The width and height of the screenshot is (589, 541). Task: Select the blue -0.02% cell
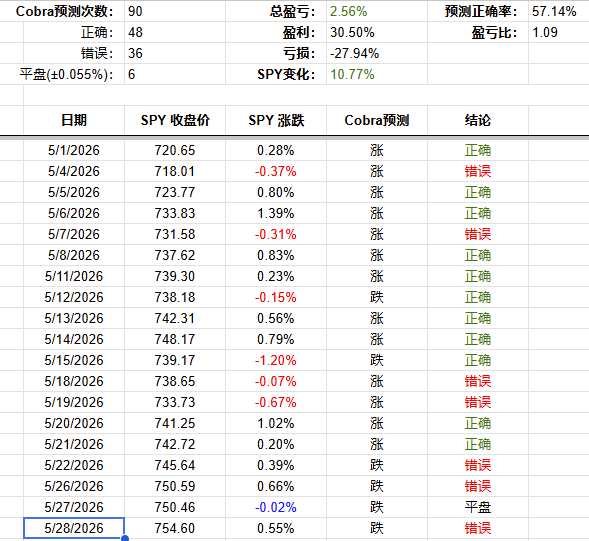point(276,507)
